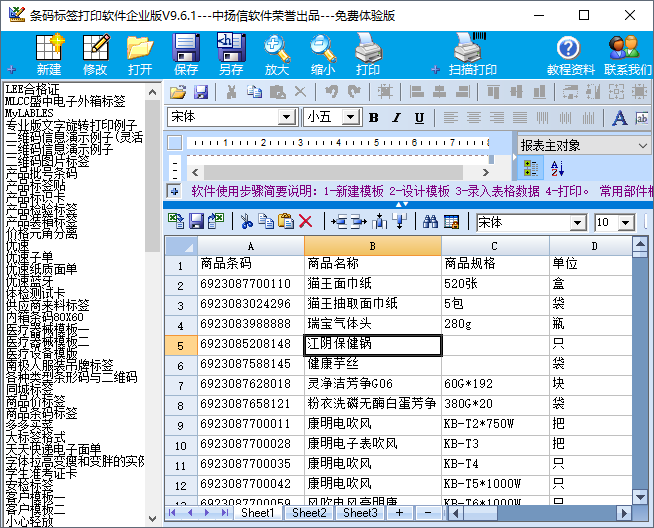Toggle Italic formatting button
This screenshot has width=654, height=528.
[x=396, y=118]
